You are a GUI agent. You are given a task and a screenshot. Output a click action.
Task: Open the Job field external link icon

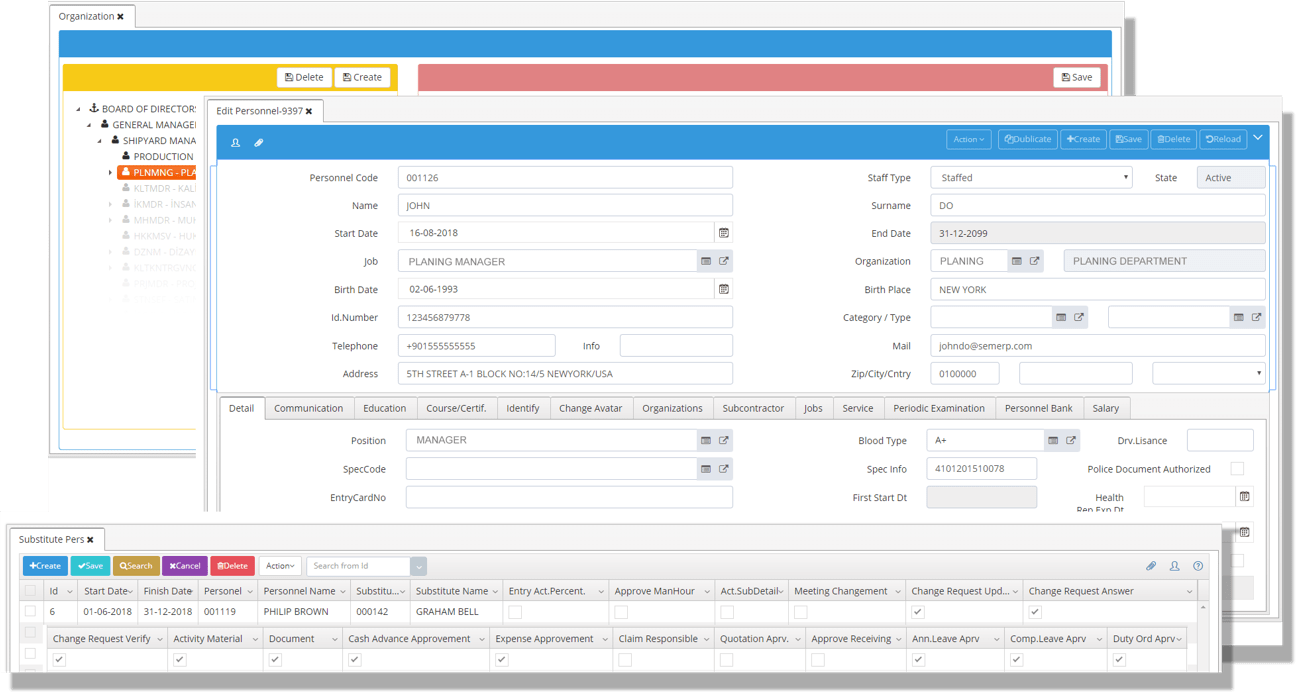point(724,261)
